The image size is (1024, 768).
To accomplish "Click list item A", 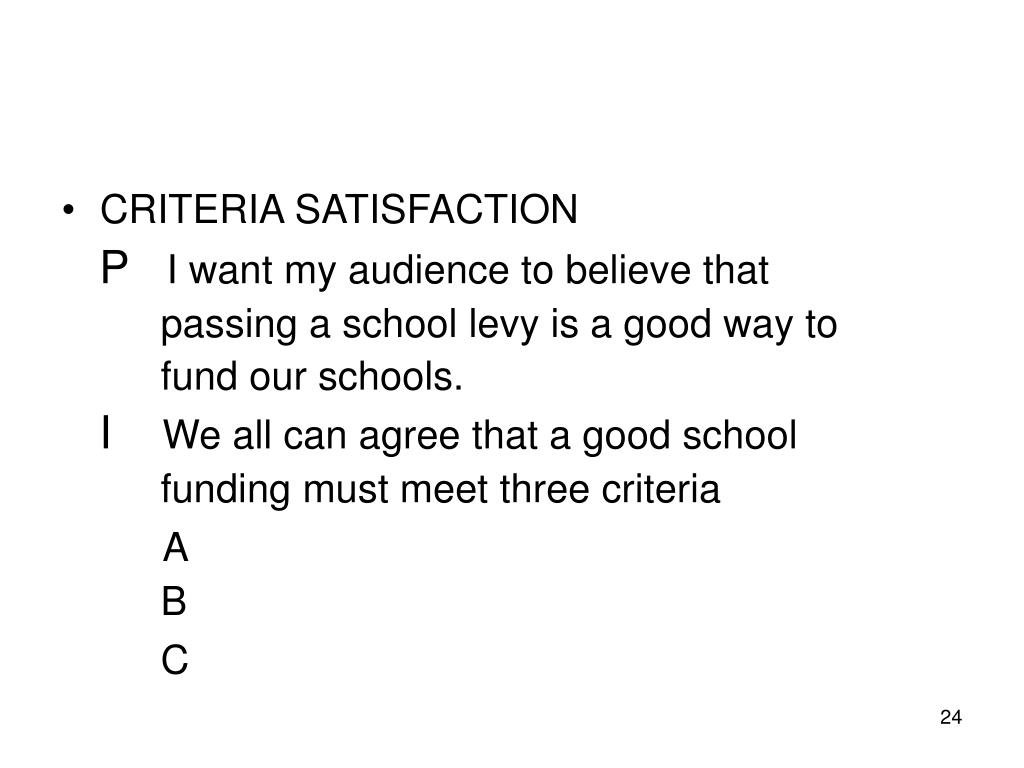I will [x=175, y=547].
